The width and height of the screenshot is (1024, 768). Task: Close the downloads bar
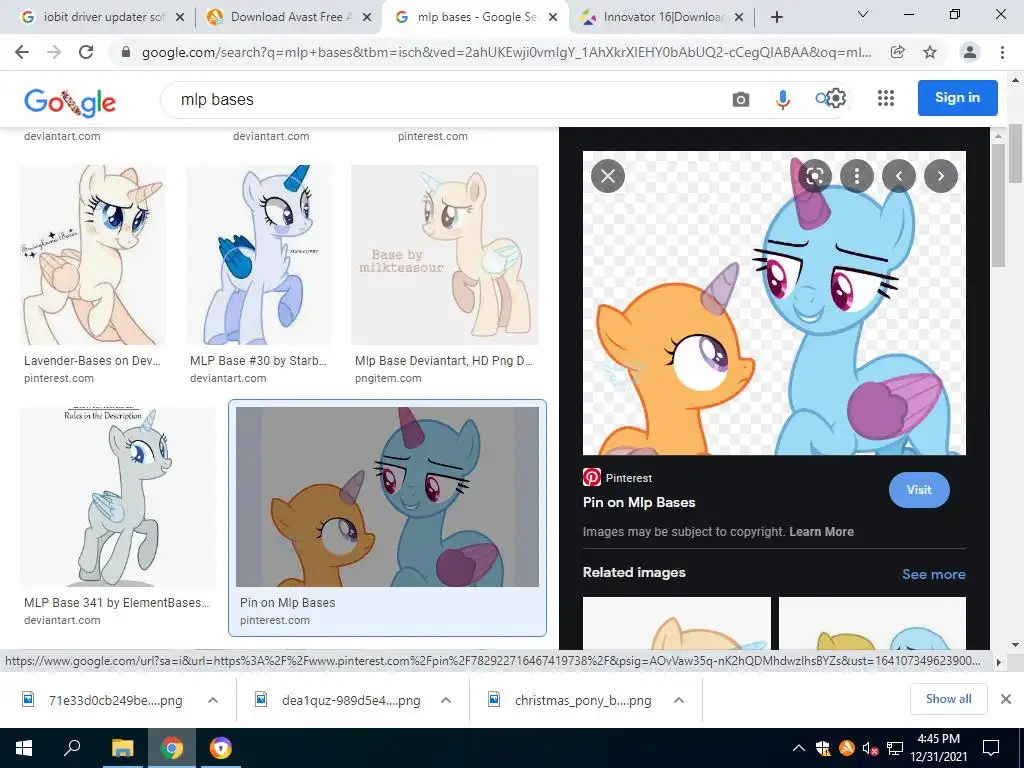click(1006, 699)
